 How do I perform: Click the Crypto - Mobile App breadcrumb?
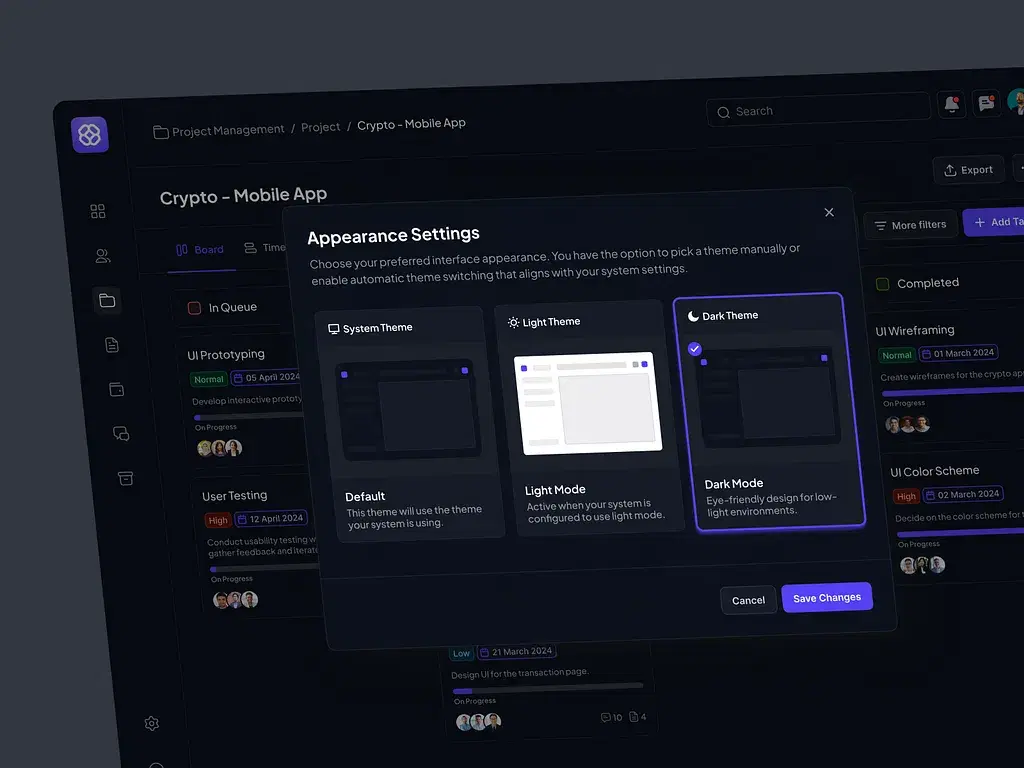411,123
